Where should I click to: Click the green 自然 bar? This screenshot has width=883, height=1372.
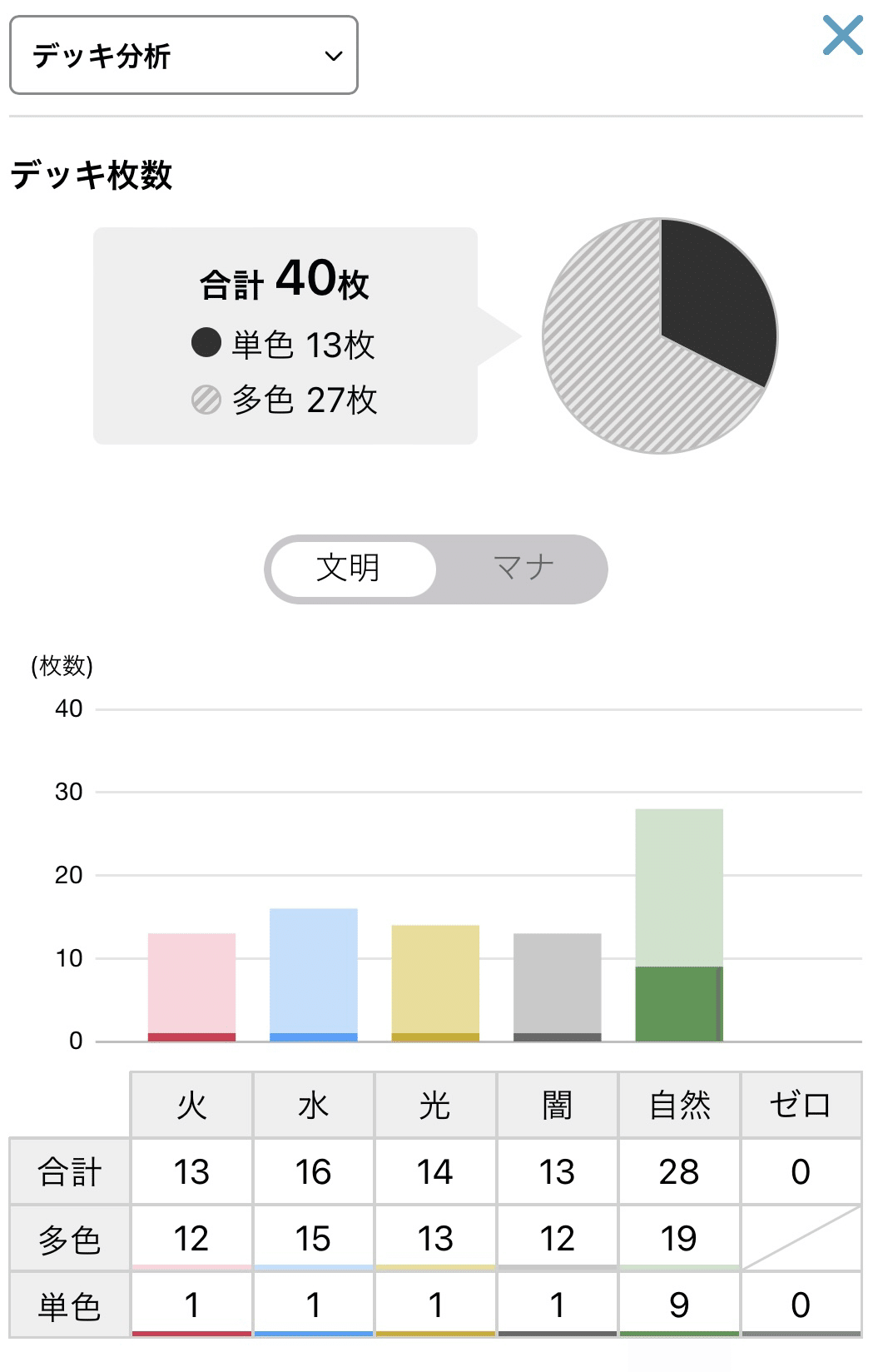coord(678,924)
